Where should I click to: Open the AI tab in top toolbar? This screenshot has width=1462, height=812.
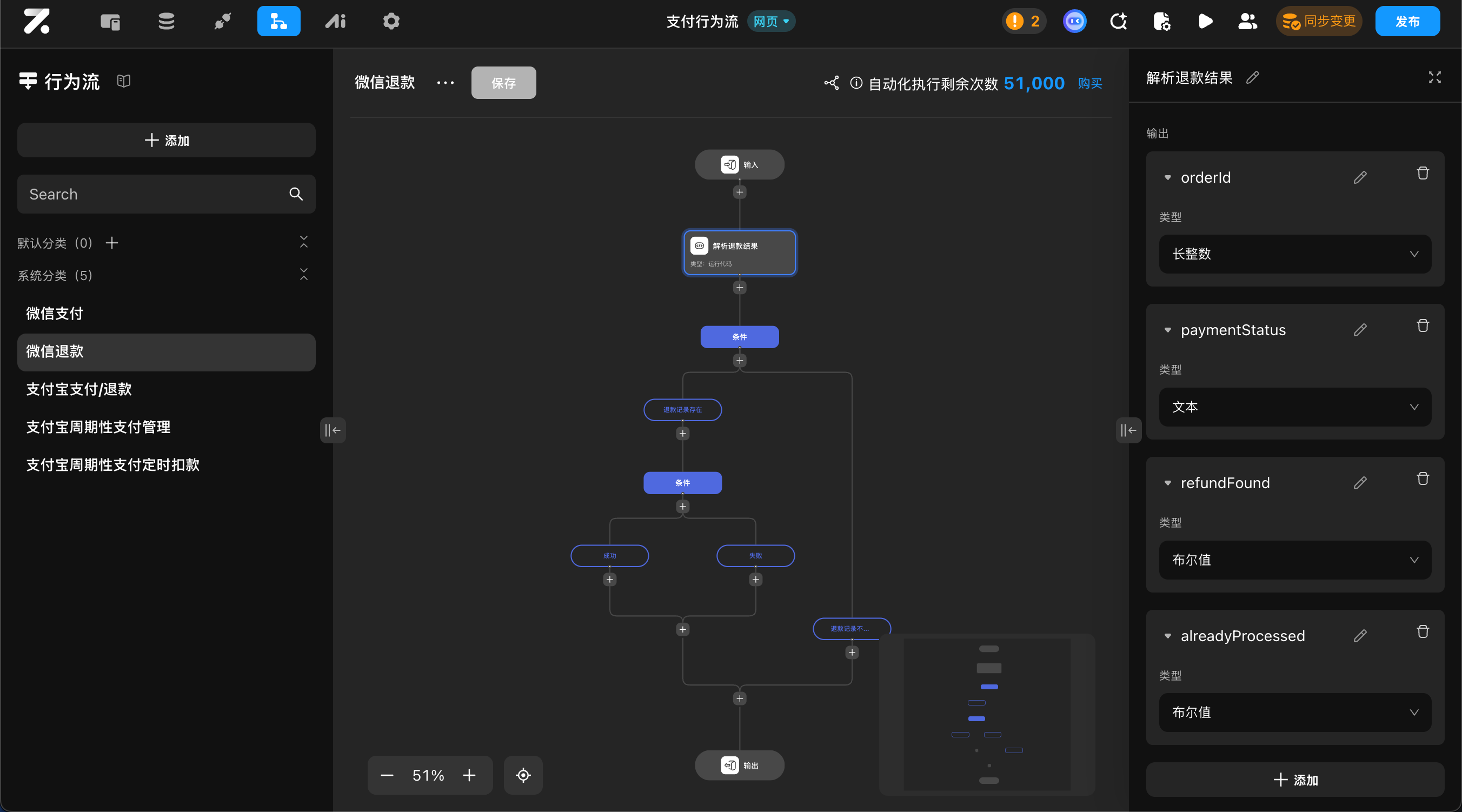pyautogui.click(x=335, y=22)
